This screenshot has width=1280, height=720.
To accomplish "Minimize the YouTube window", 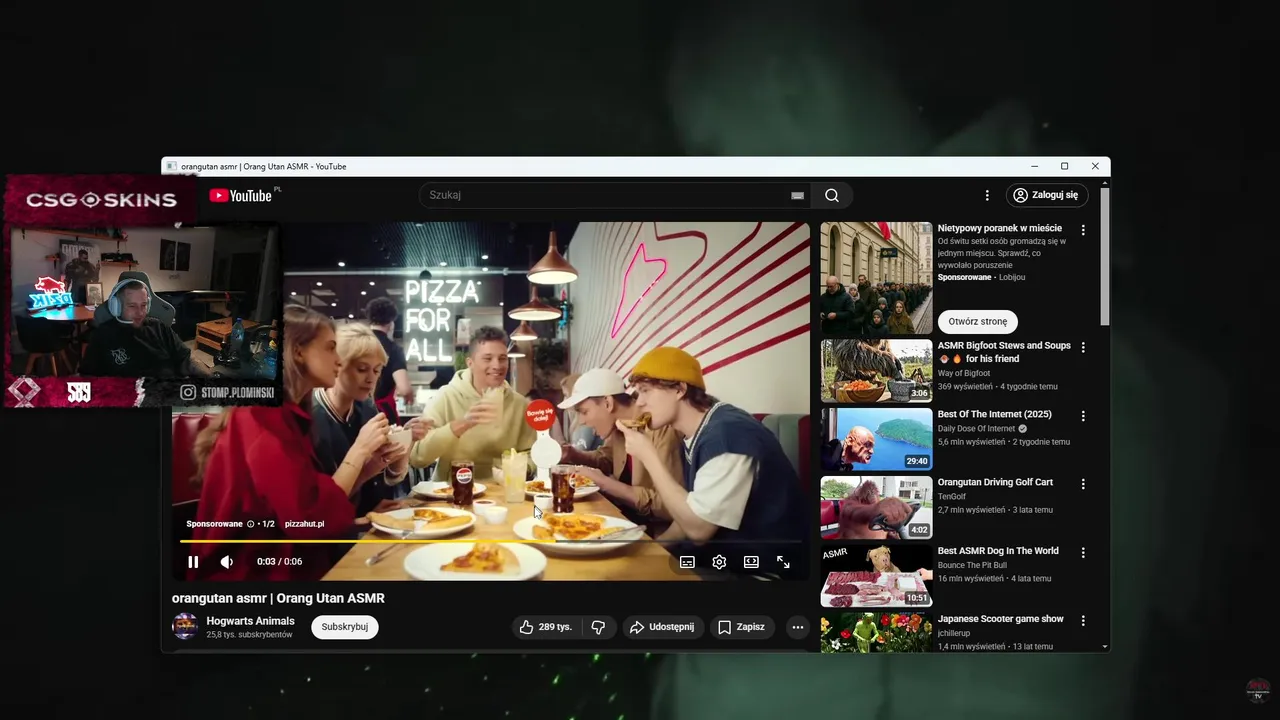I will coord(1034,166).
